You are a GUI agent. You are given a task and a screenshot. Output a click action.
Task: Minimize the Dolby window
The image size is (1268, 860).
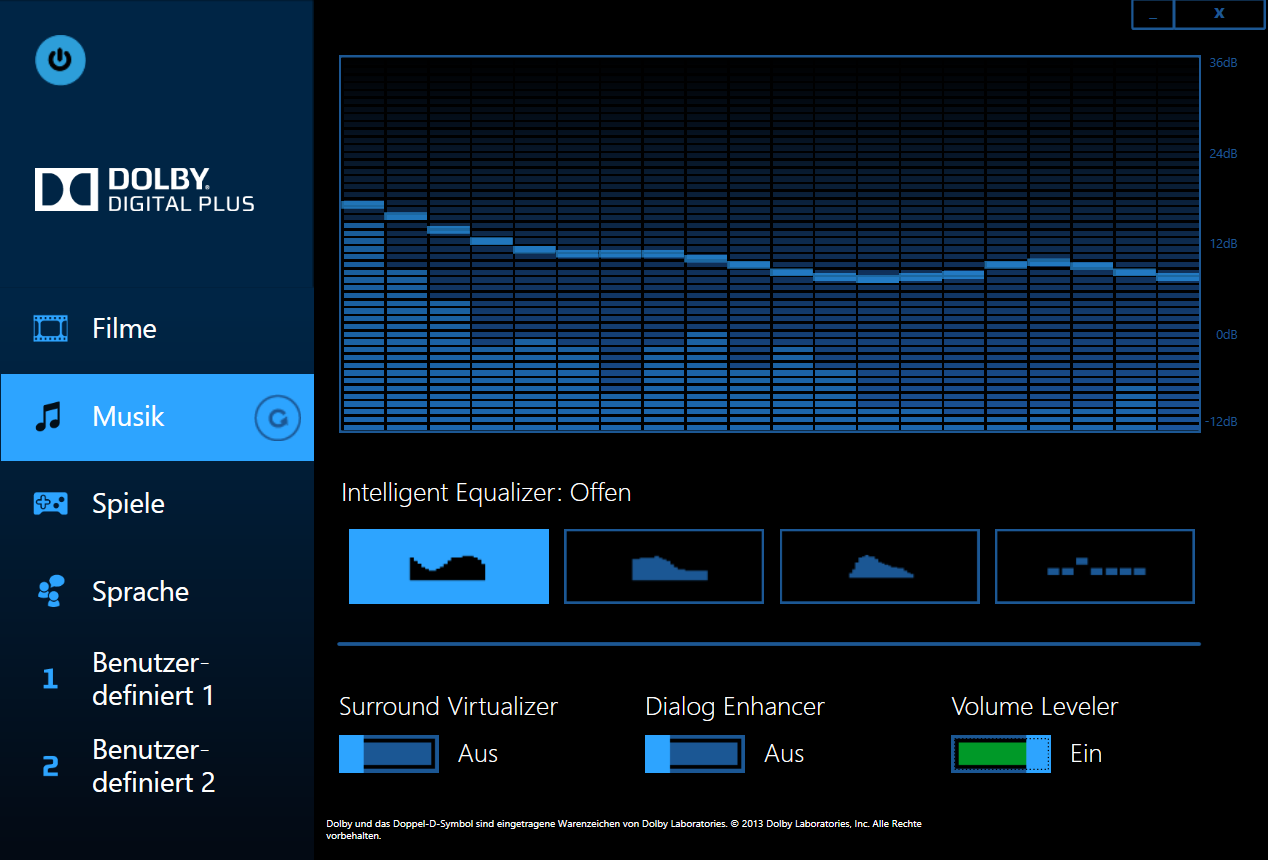[x=1153, y=14]
